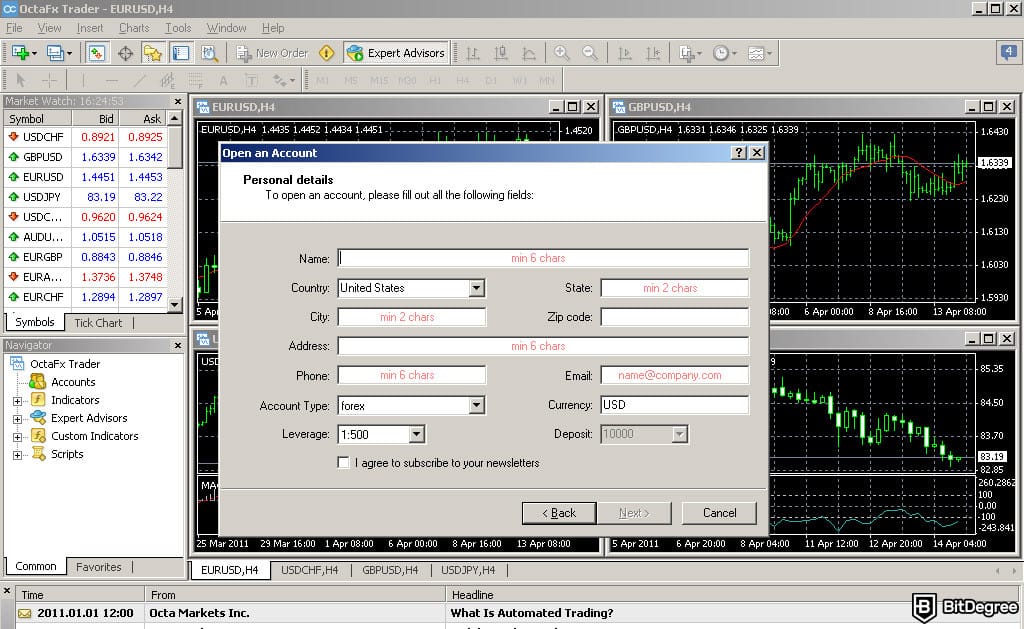Close the Navigator panel
1024x629 pixels.
pos(178,345)
